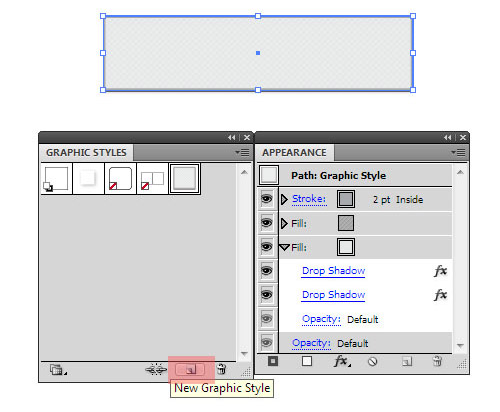Open Graphic Styles panel flyout menu

(x=243, y=153)
